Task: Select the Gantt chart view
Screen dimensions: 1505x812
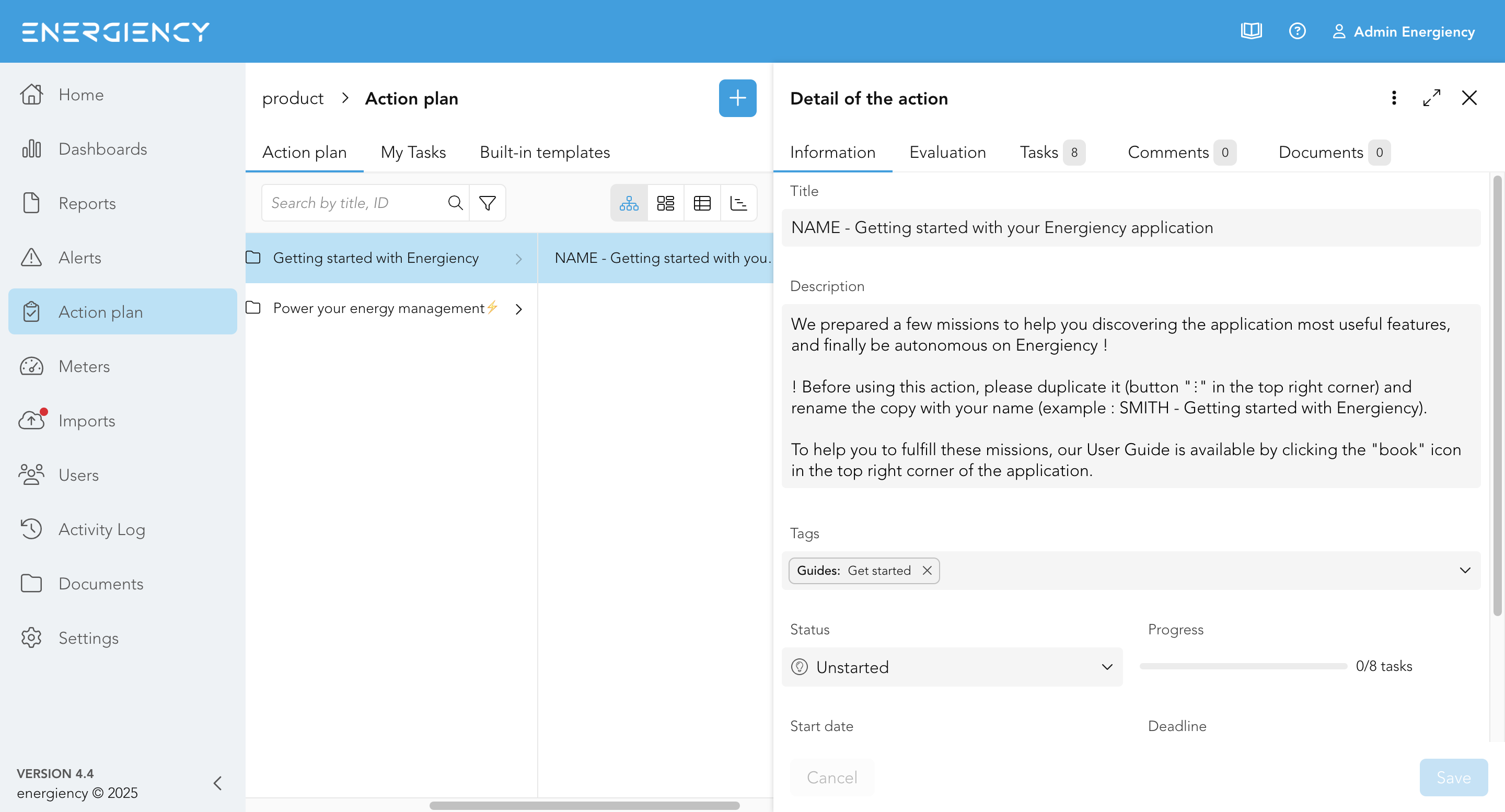Action: point(739,203)
